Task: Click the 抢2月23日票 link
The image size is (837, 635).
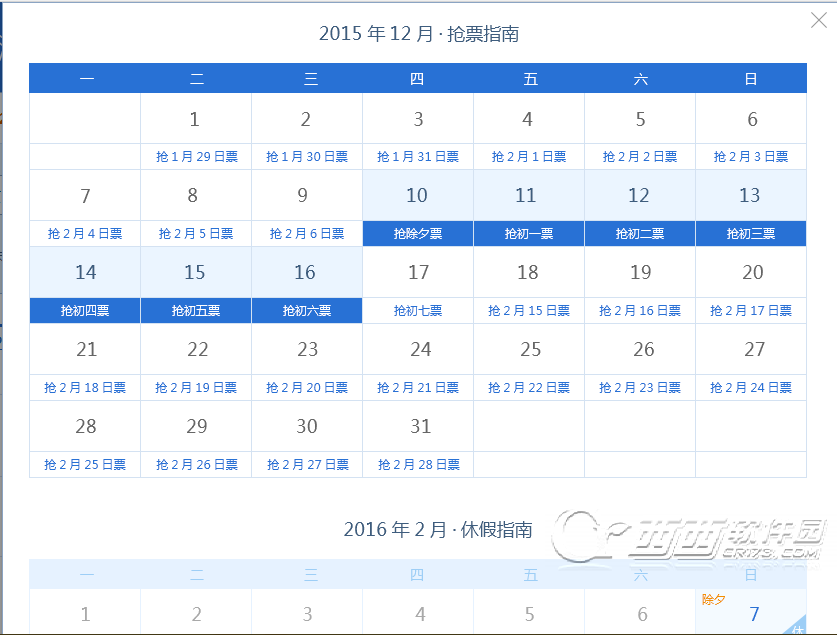Action: pyautogui.click(x=640, y=387)
